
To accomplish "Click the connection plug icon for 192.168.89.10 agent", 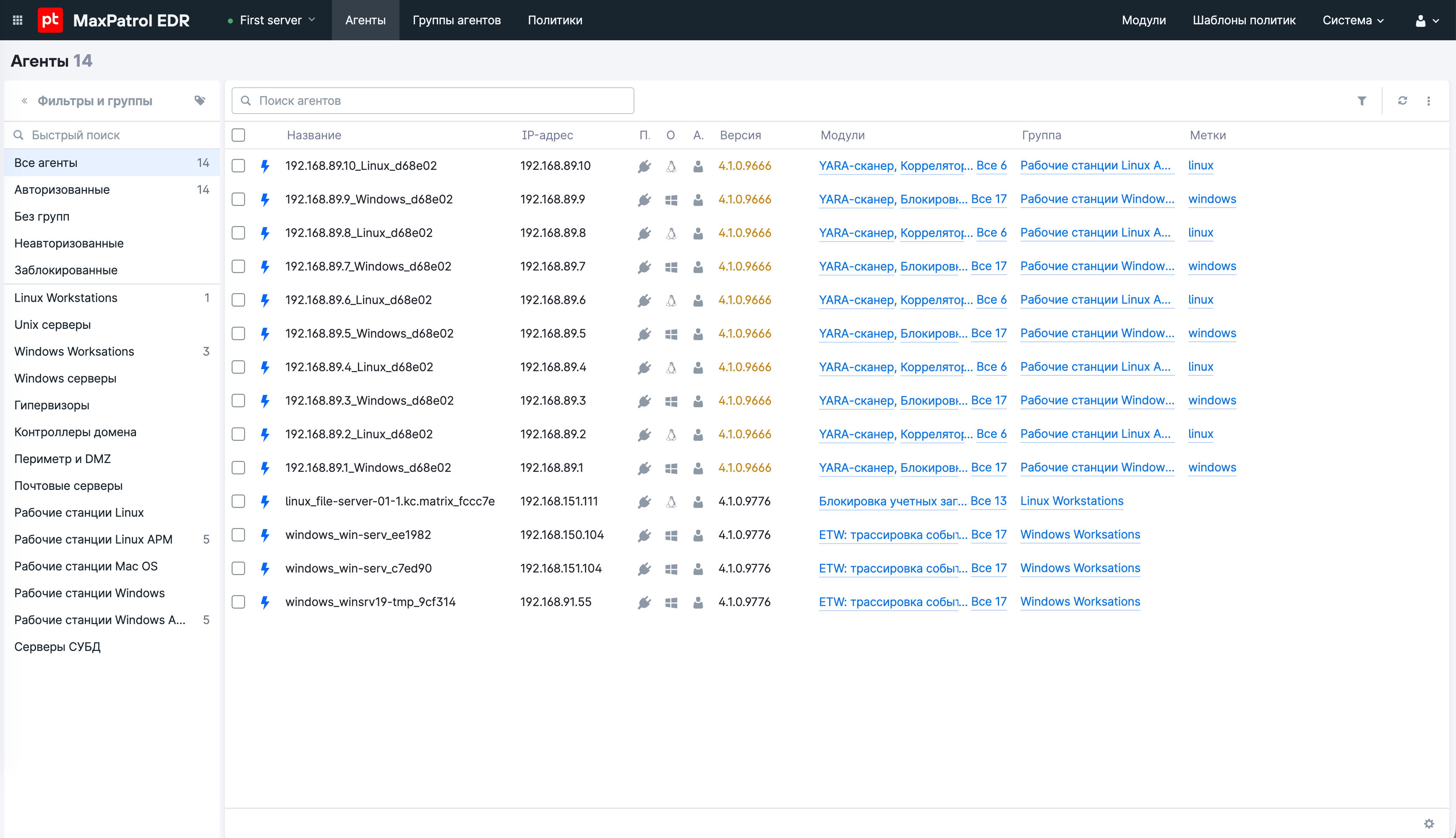I will (644, 167).
